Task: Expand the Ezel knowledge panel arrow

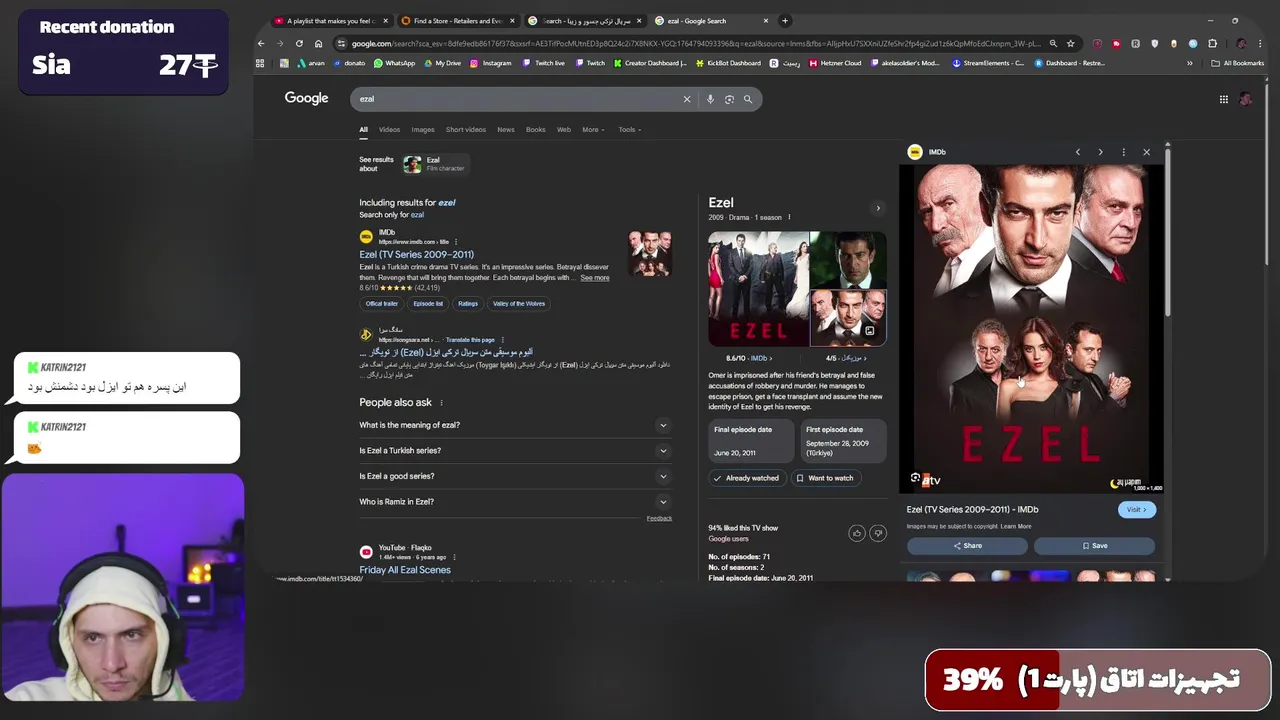Action: point(878,208)
